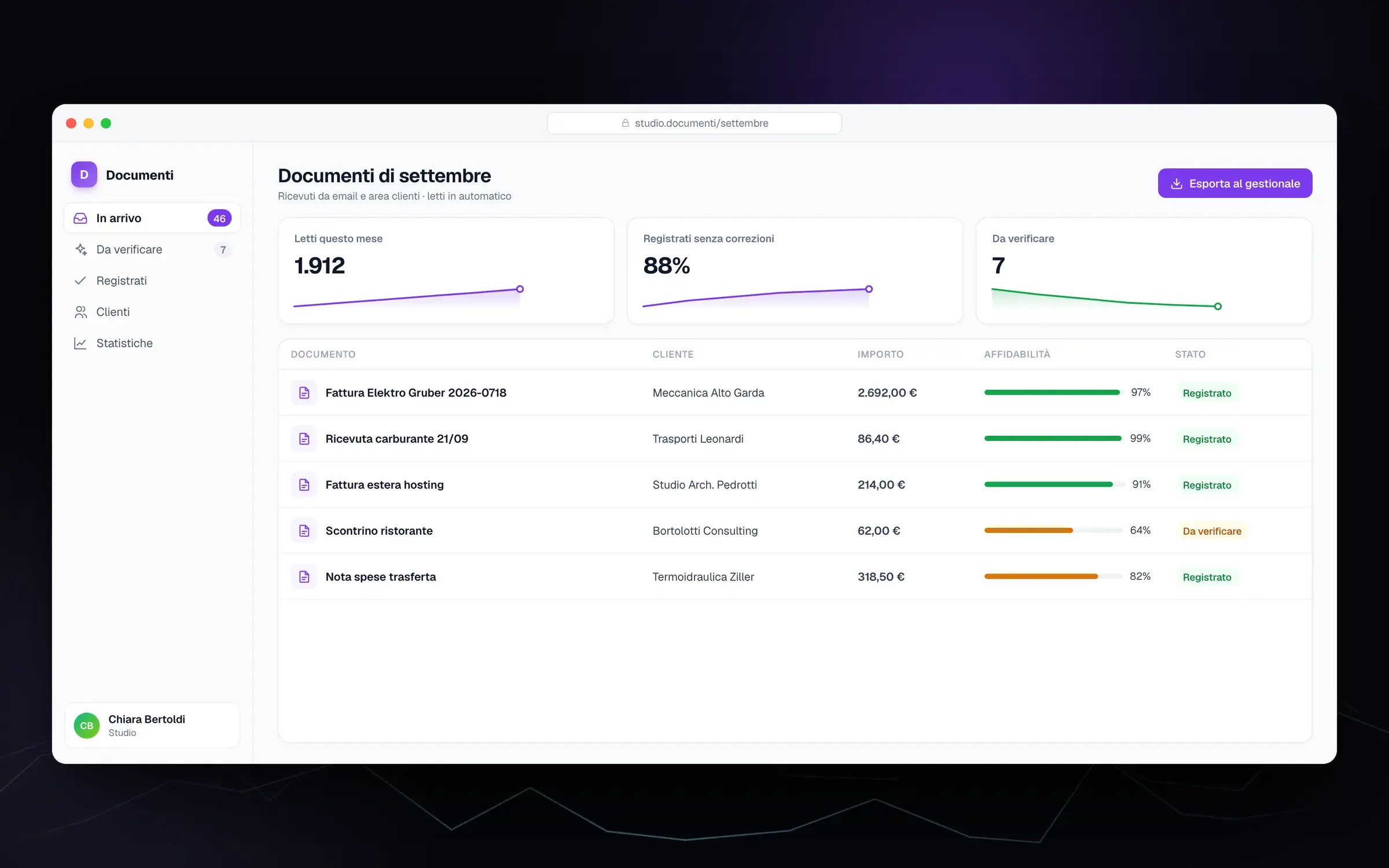Click the CB user avatar
The height and width of the screenshot is (868, 1389).
pos(87,726)
